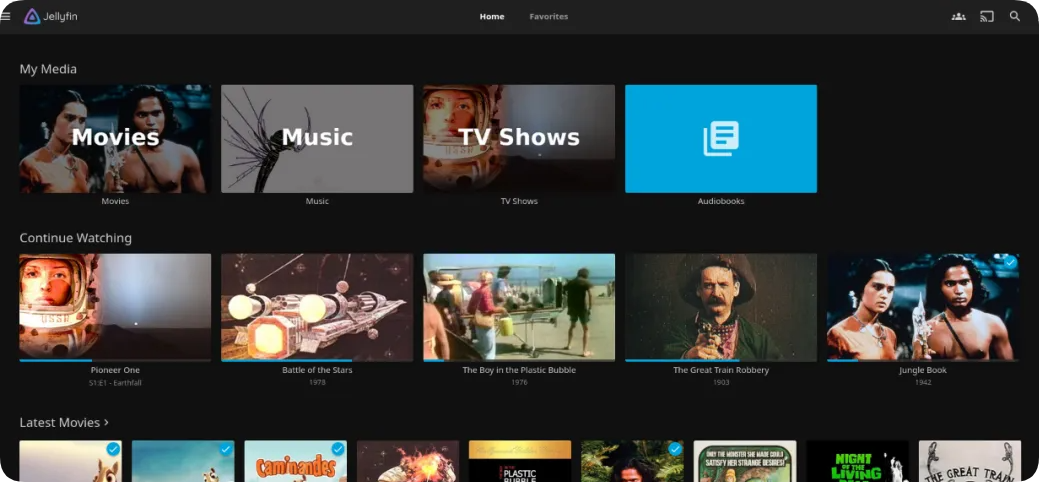The width and height of the screenshot is (1039, 482).
Task: Click the Pioneer One title link
Action: (115, 370)
